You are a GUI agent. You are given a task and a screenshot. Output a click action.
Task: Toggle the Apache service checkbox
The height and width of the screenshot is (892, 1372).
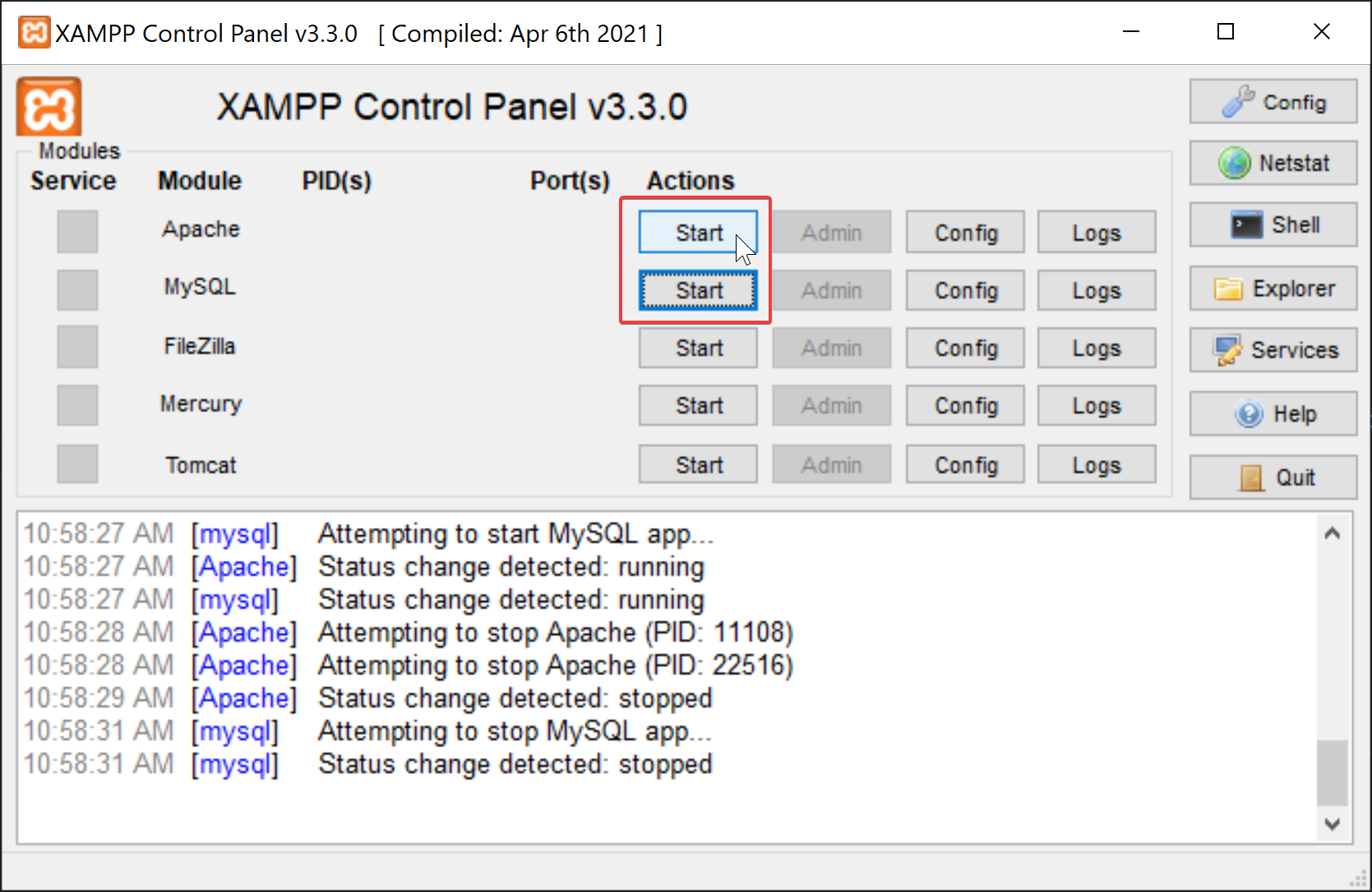(77, 232)
